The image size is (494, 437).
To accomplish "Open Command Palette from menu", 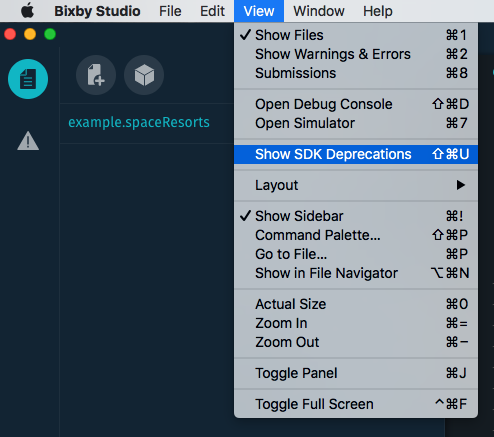I will 356,235.
